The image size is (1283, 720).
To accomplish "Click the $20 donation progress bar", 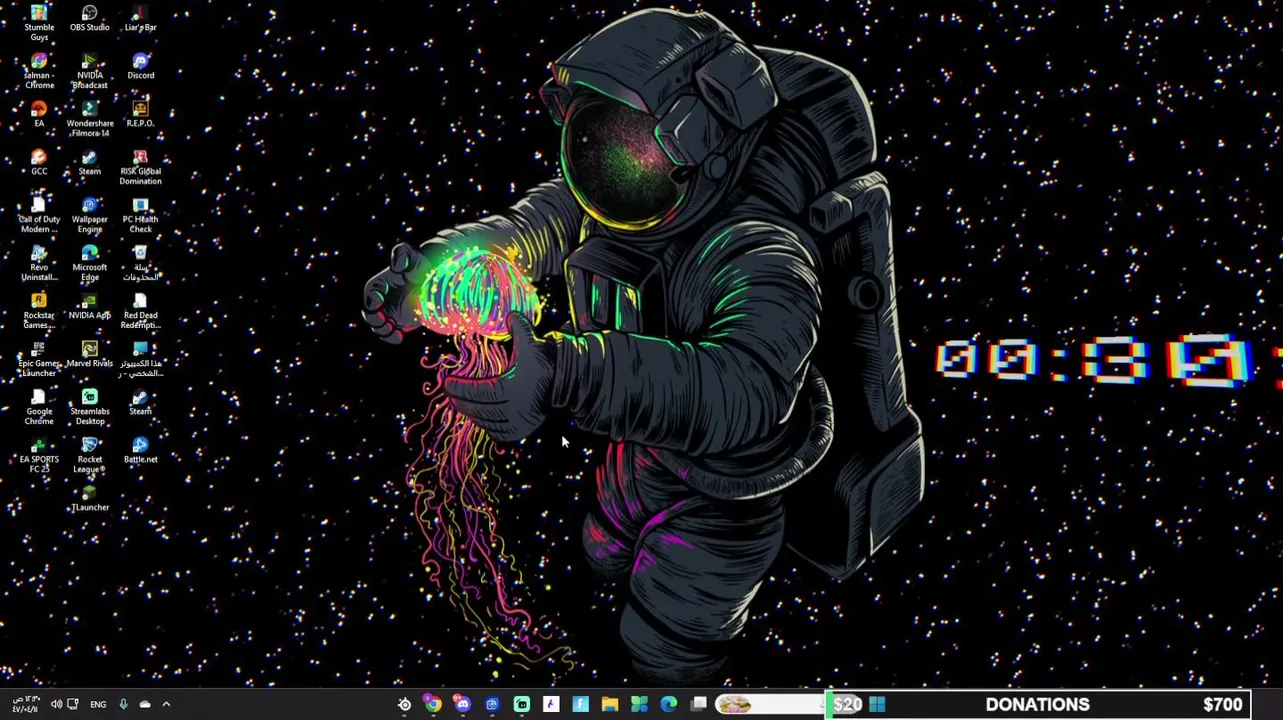I will 847,704.
